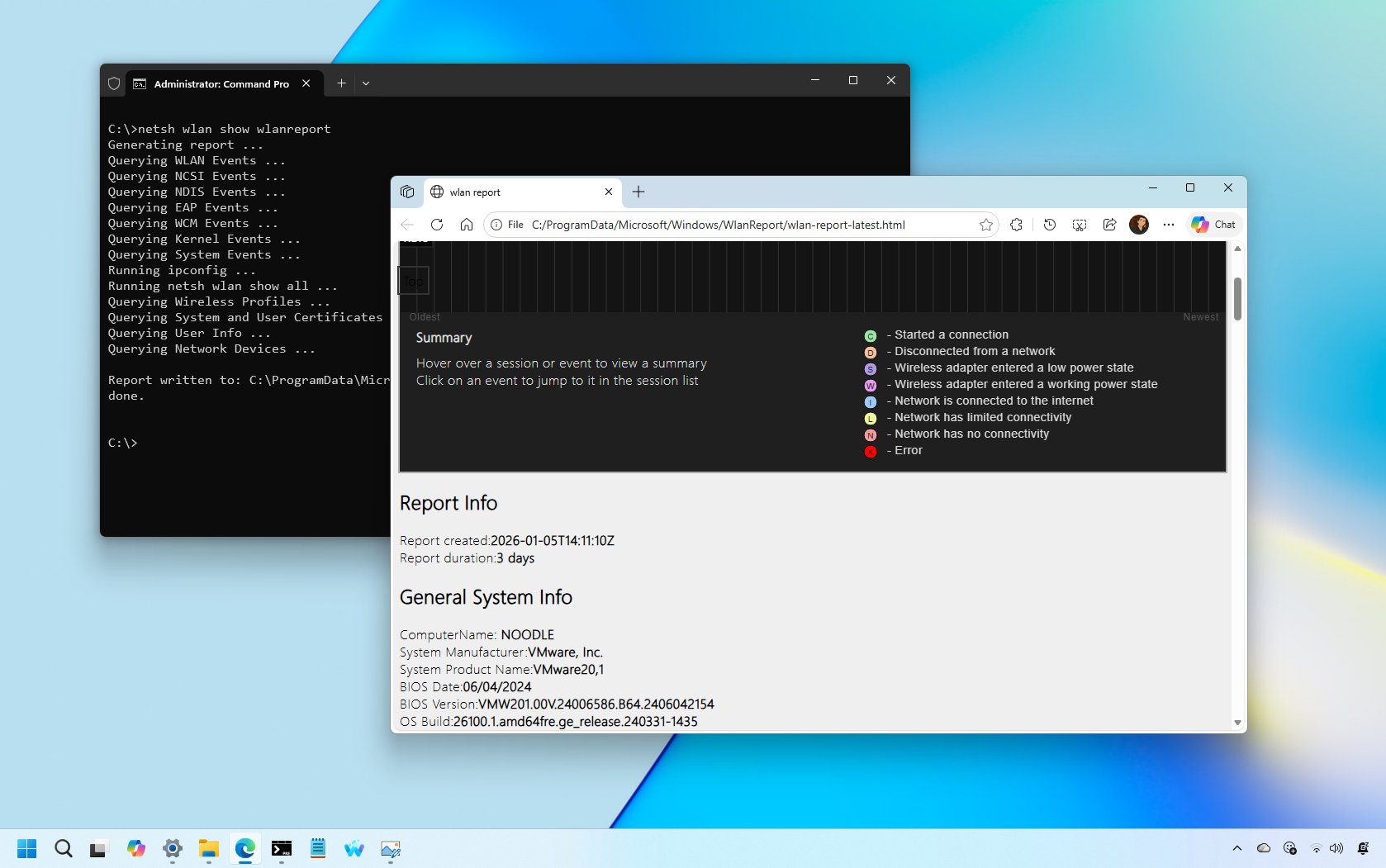1386x868 pixels.
Task: Open Edge tab actions menu on tab bar
Action: [x=407, y=192]
